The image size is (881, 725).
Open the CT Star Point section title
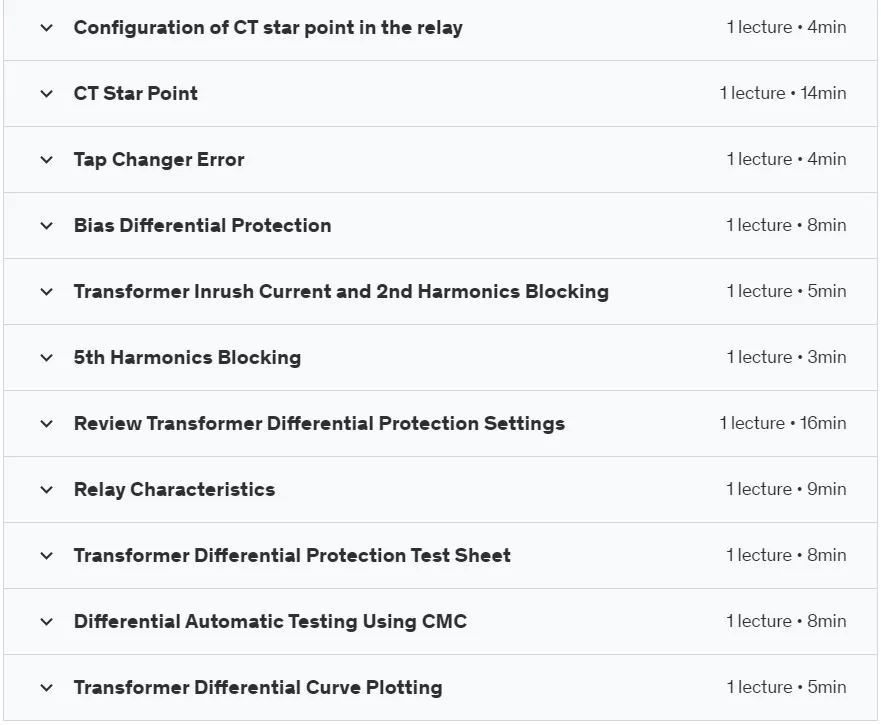click(x=135, y=93)
